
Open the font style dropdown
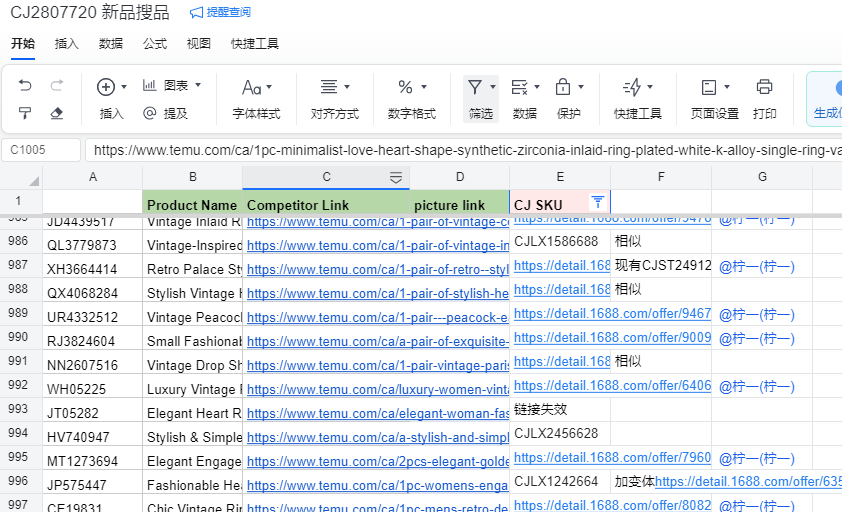pyautogui.click(x=256, y=87)
